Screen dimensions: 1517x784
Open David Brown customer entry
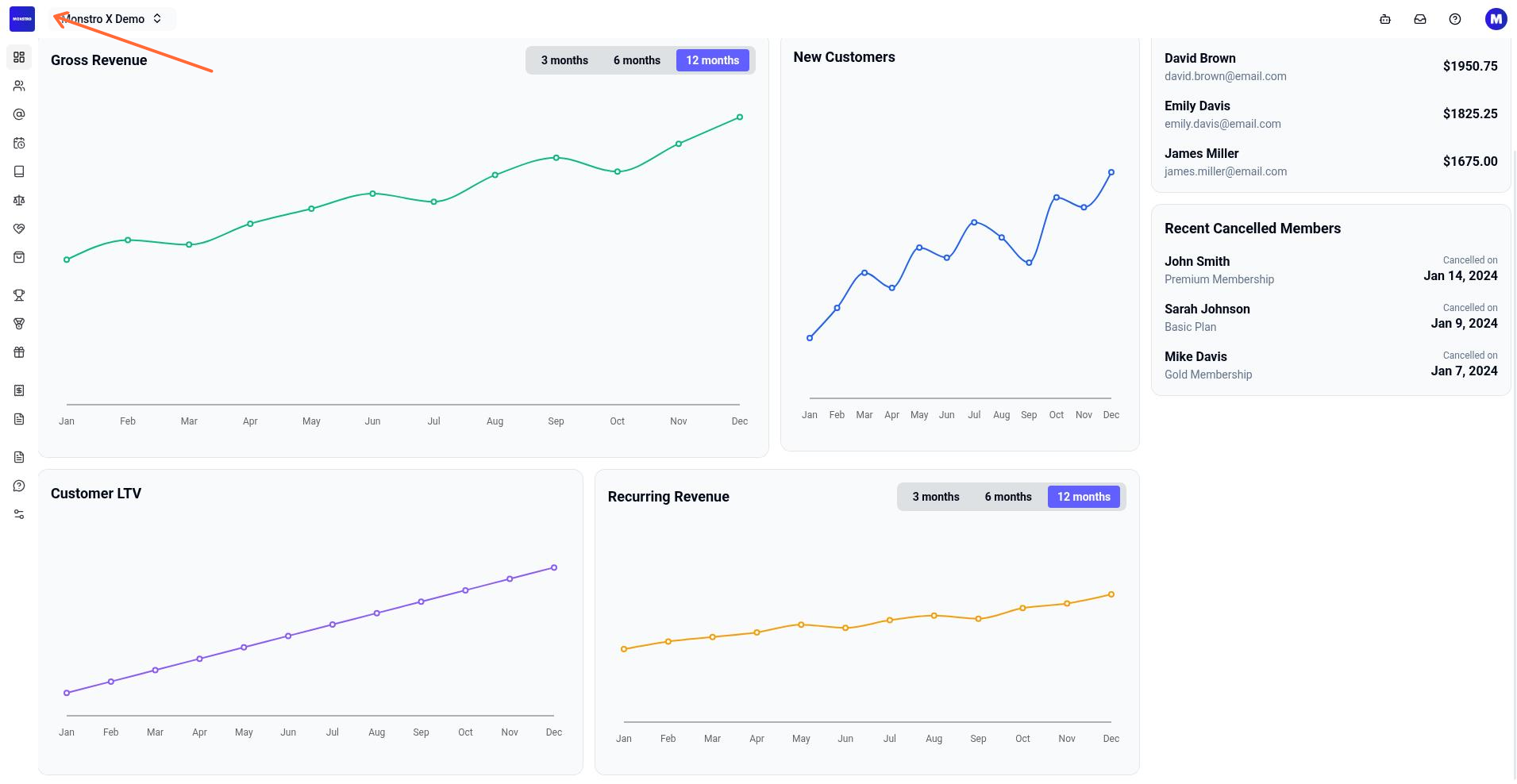pos(1330,67)
